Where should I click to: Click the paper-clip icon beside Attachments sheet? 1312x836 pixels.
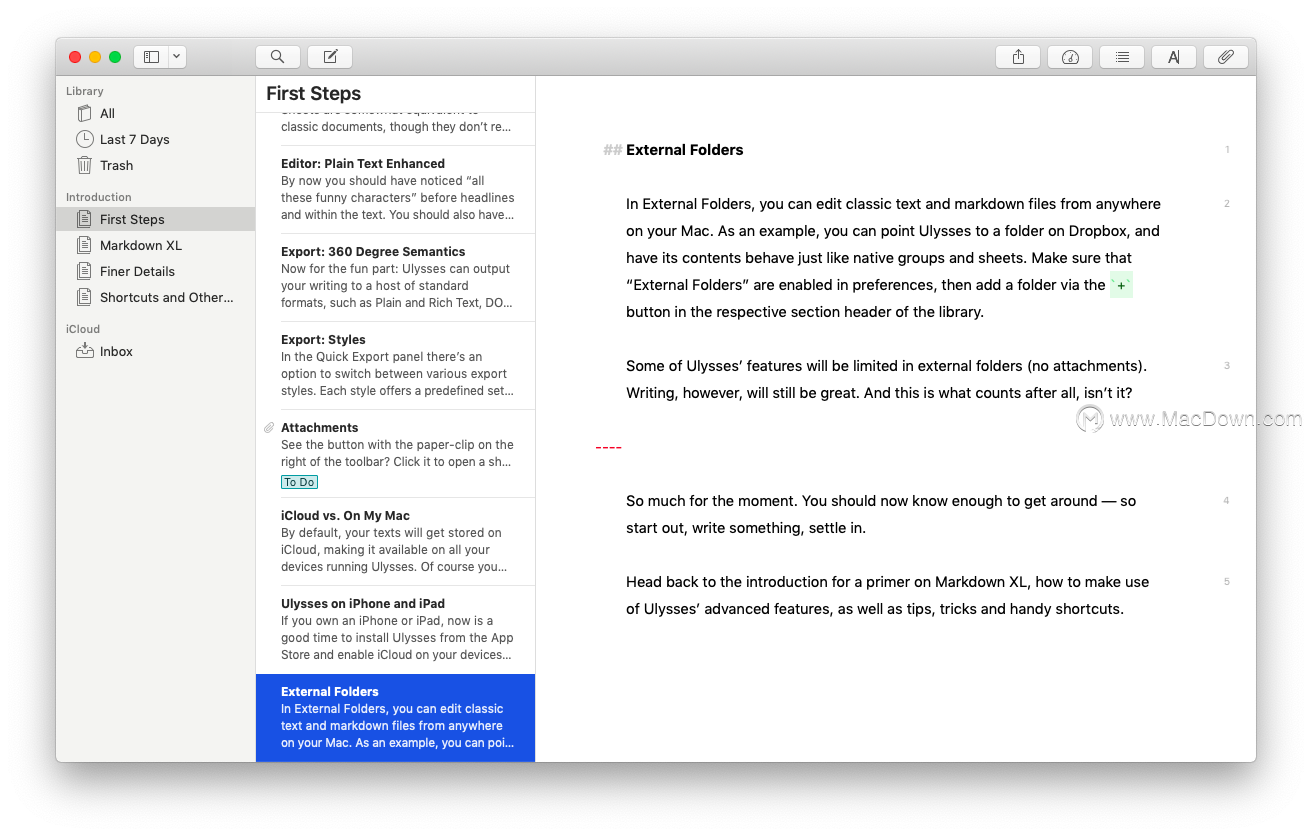point(269,428)
